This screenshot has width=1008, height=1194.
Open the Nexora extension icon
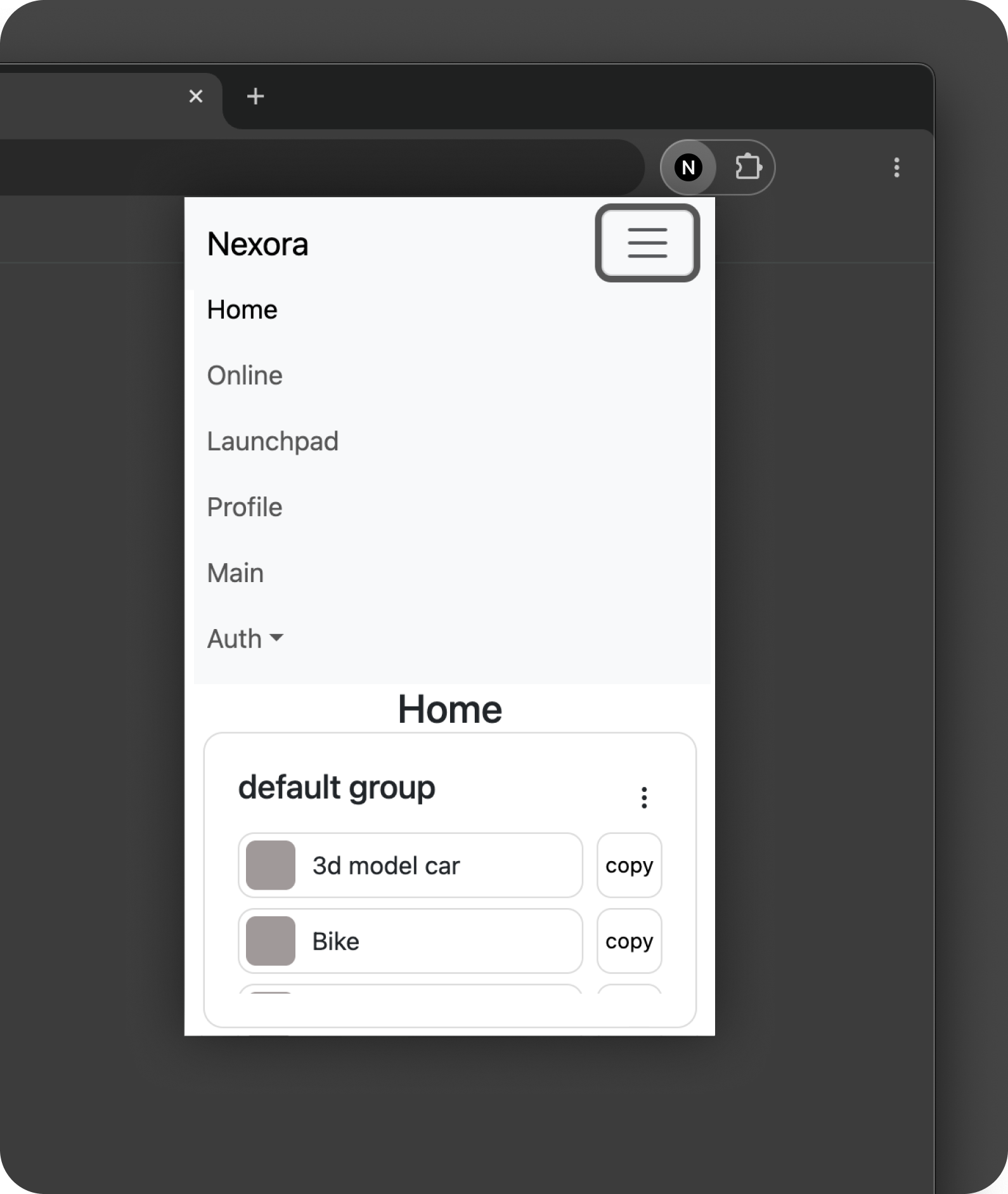click(x=688, y=167)
